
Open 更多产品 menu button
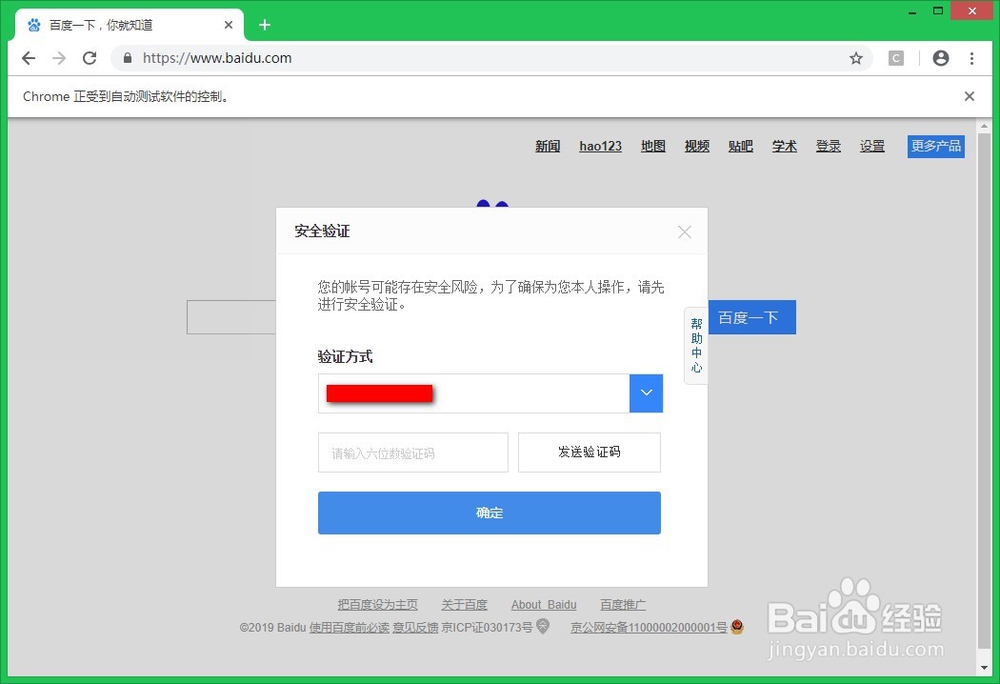(x=936, y=146)
